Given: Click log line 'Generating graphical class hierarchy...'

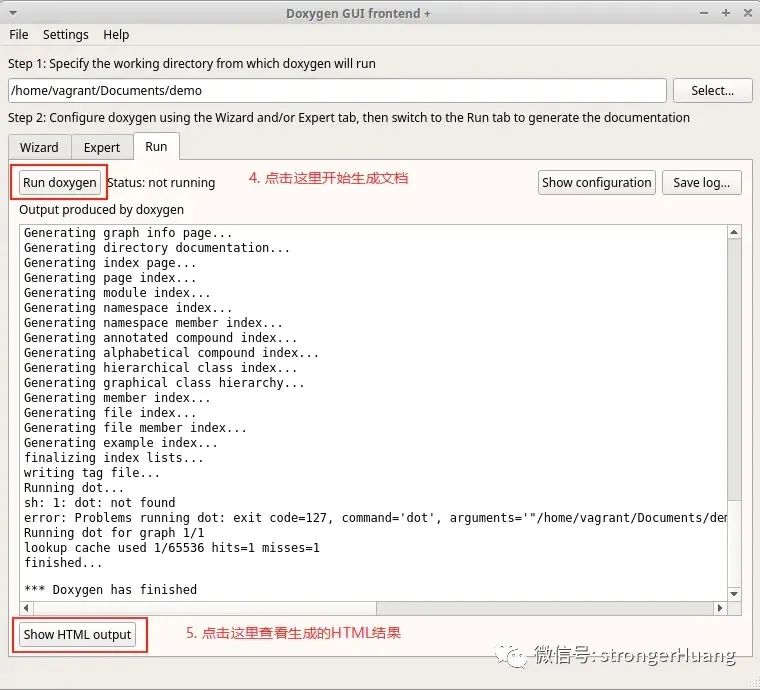Looking at the screenshot, I should pyautogui.click(x=164, y=383).
